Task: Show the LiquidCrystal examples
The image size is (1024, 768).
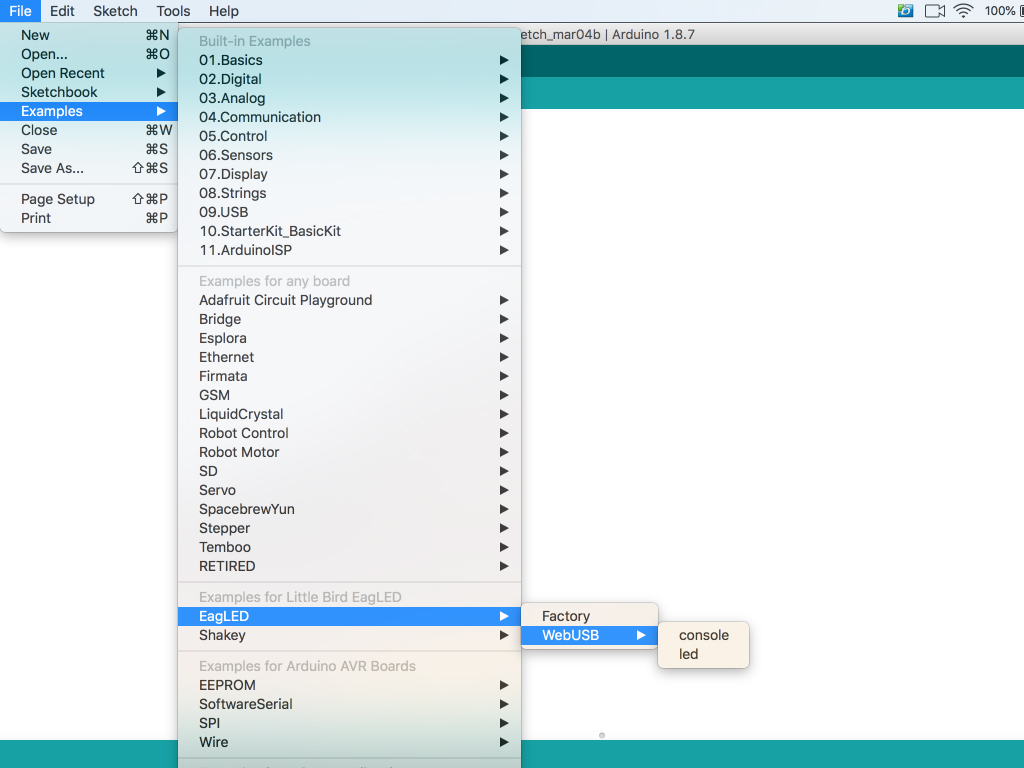Action: click(x=349, y=413)
